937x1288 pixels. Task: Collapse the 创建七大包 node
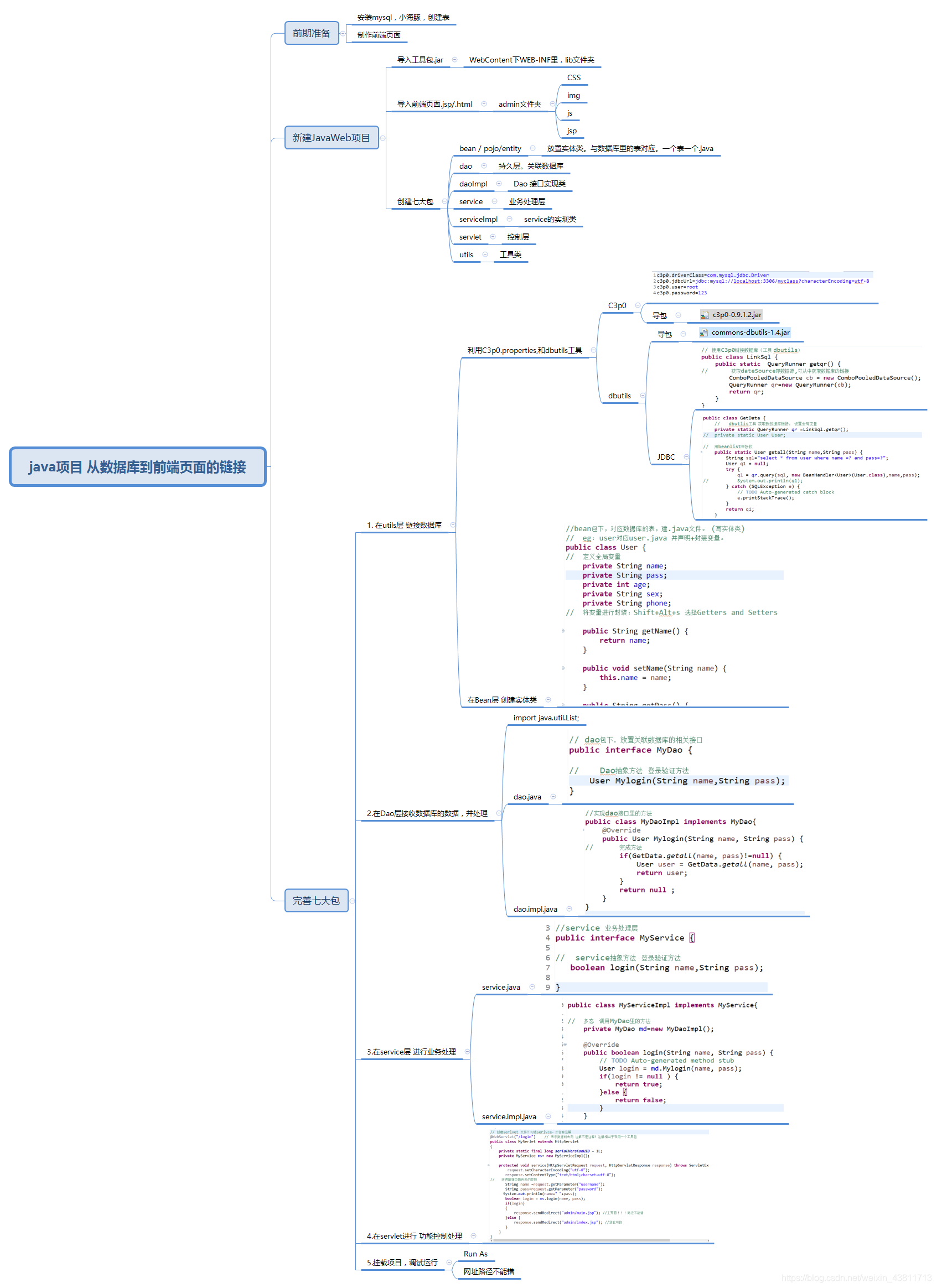(444, 201)
